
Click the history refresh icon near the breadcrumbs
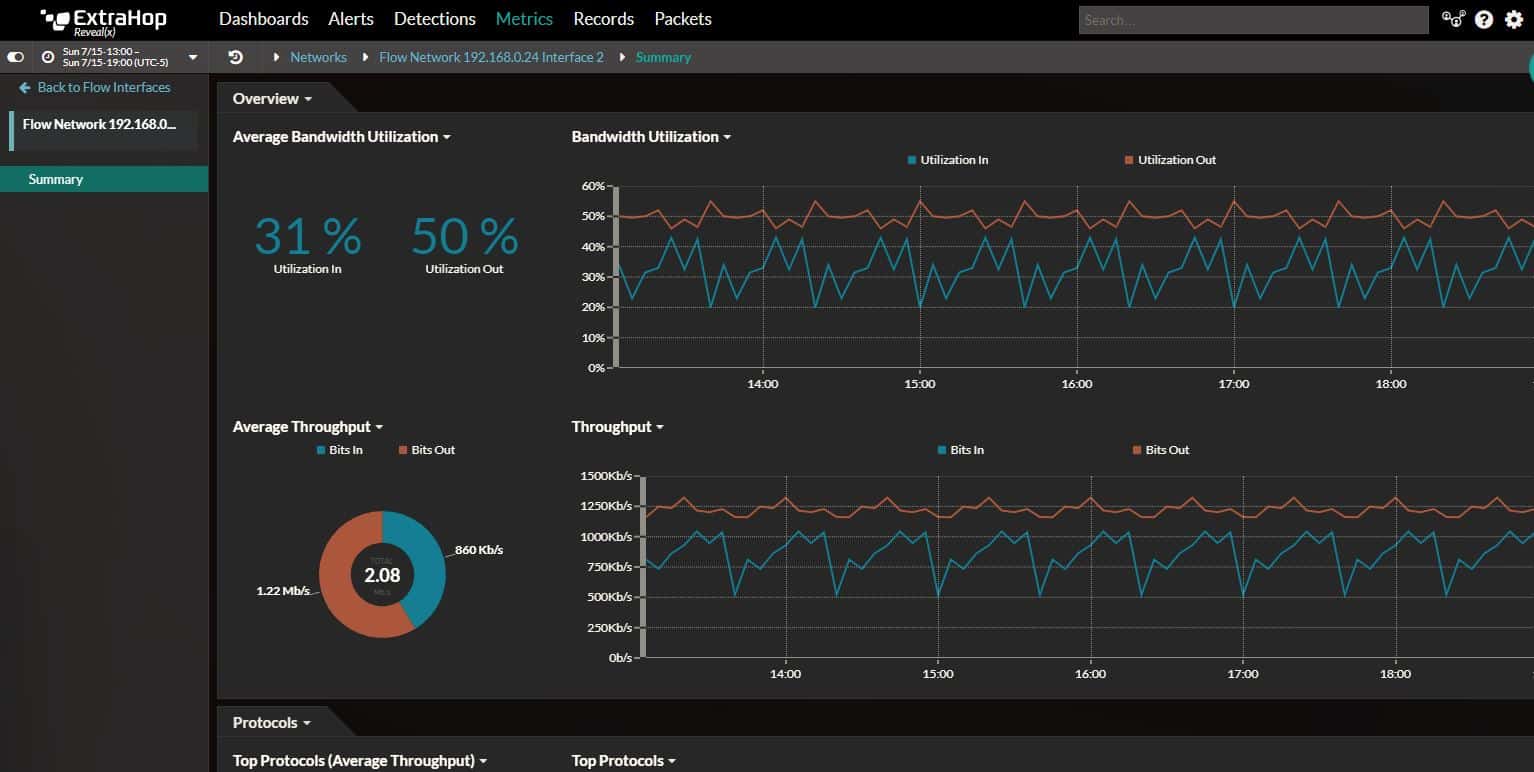[235, 57]
